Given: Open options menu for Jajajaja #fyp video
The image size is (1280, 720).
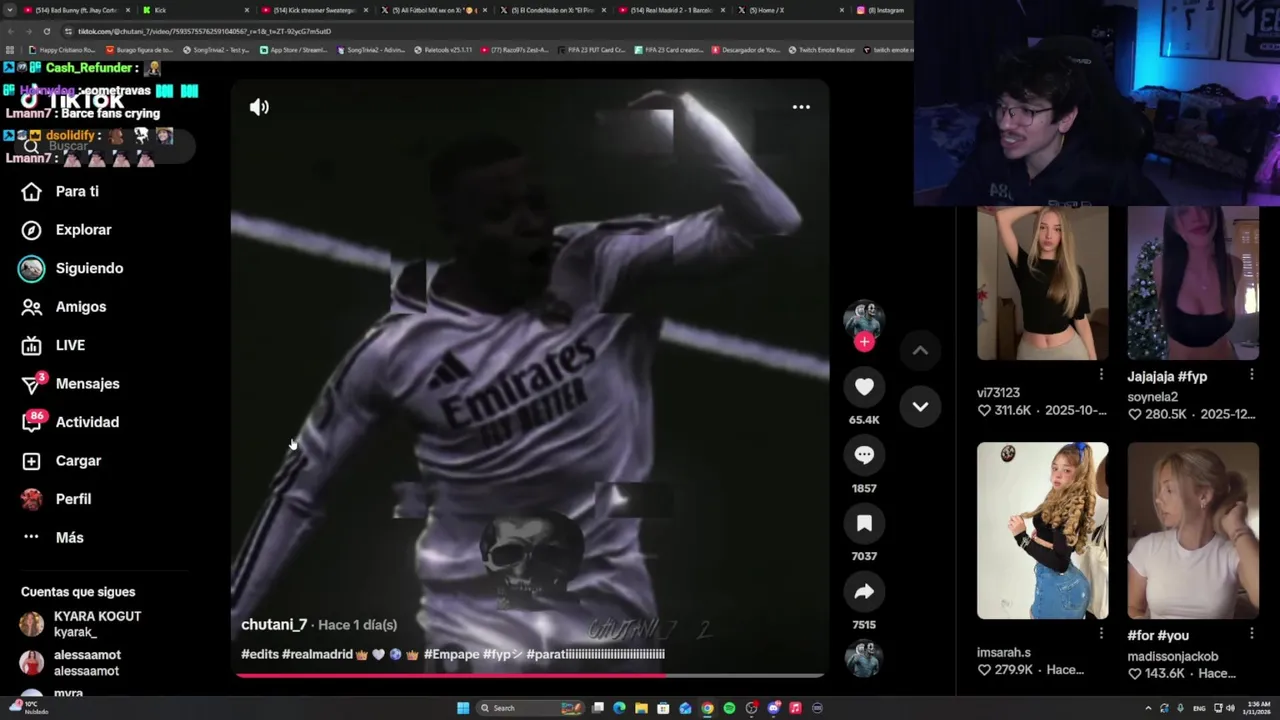Looking at the screenshot, I should (1251, 374).
